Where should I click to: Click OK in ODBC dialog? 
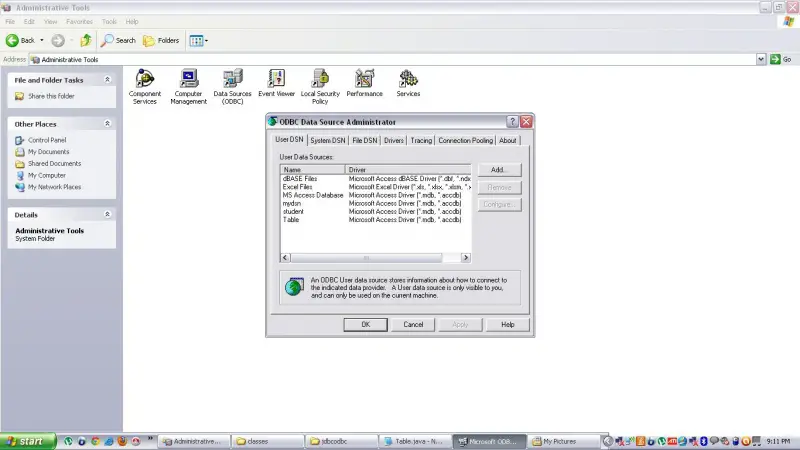(365, 324)
